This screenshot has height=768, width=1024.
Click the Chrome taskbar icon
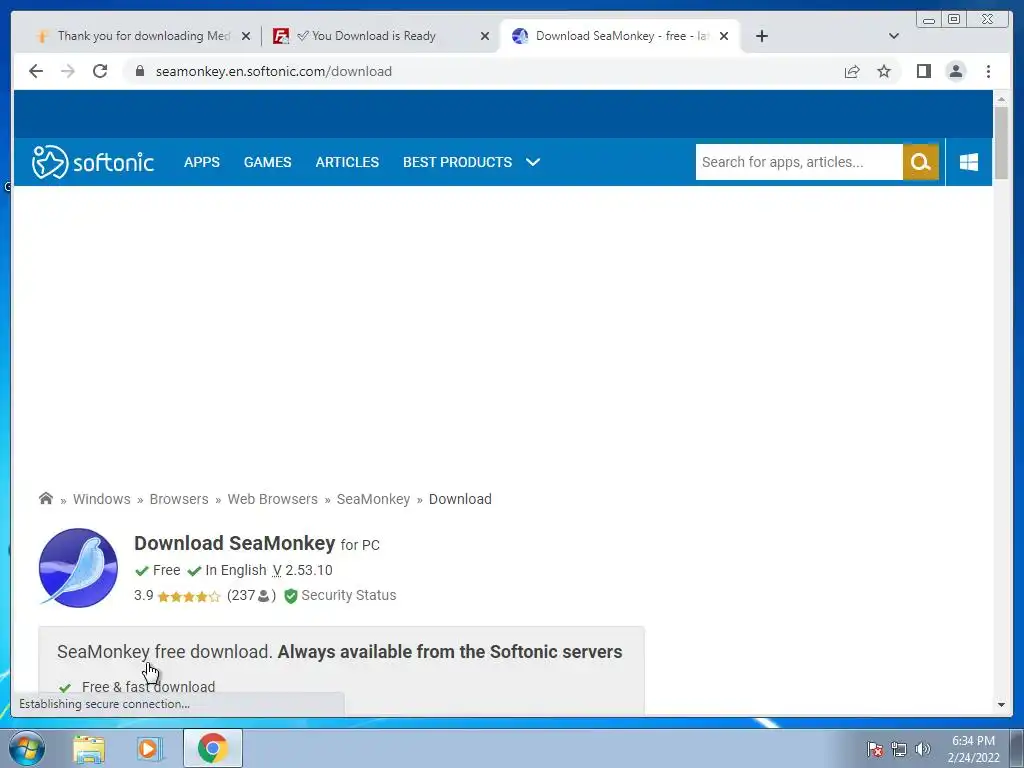point(213,748)
